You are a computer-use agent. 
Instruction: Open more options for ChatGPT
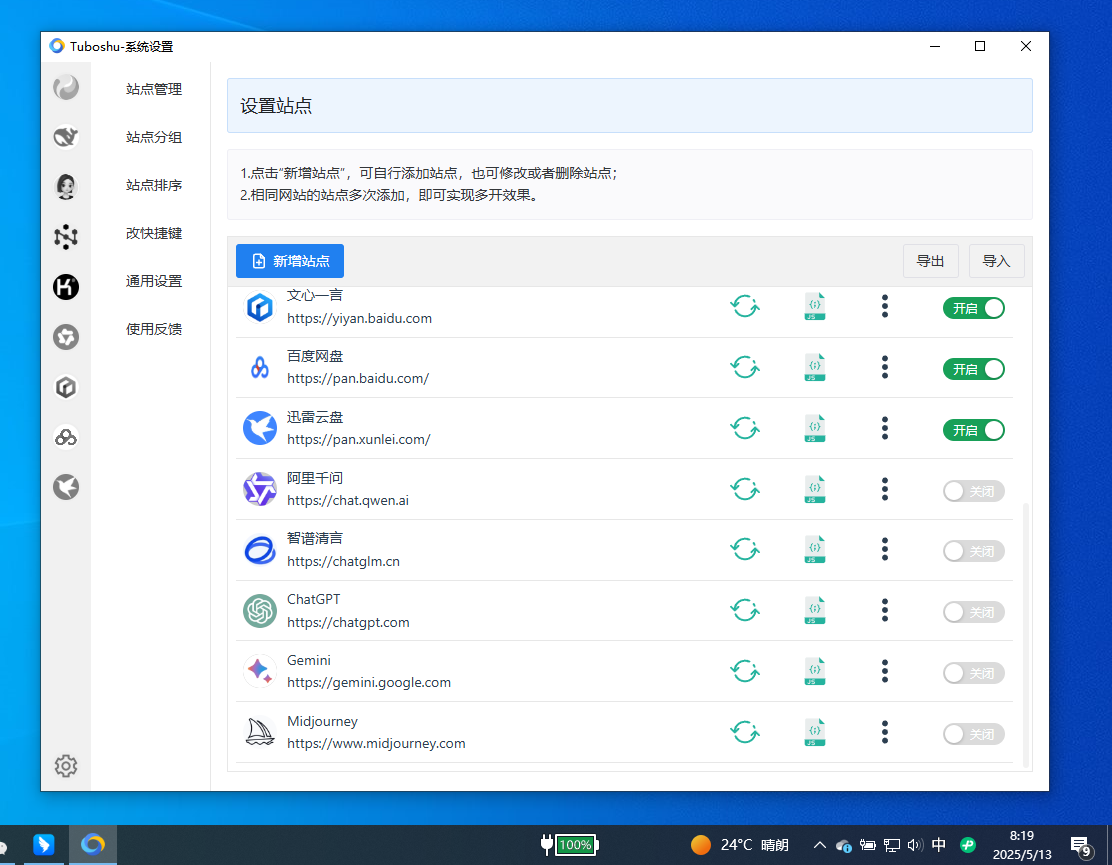(884, 610)
